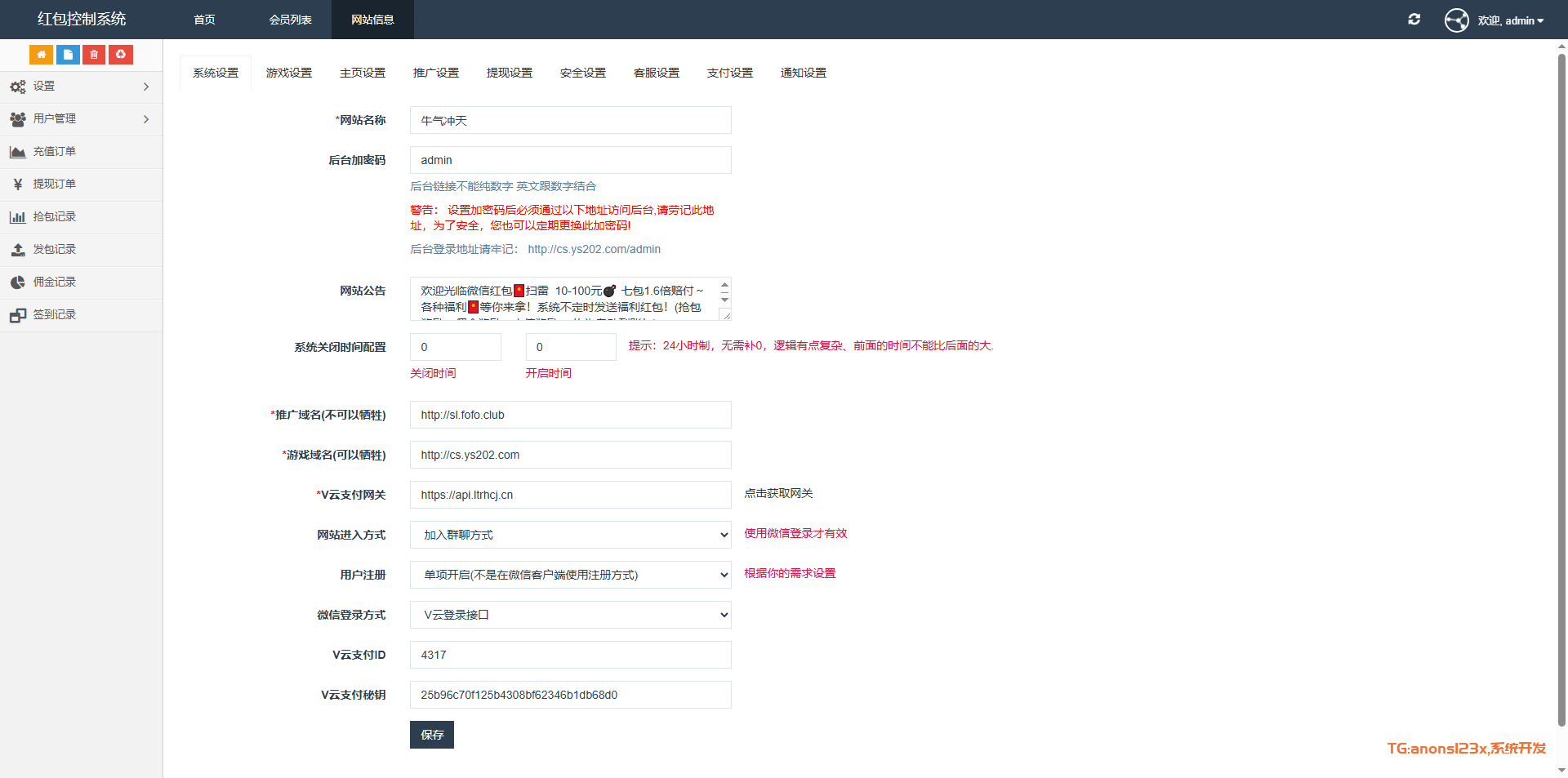1568x778 pixels.
Task: Click the 点击获取网关 link
Action: pyautogui.click(x=778, y=494)
